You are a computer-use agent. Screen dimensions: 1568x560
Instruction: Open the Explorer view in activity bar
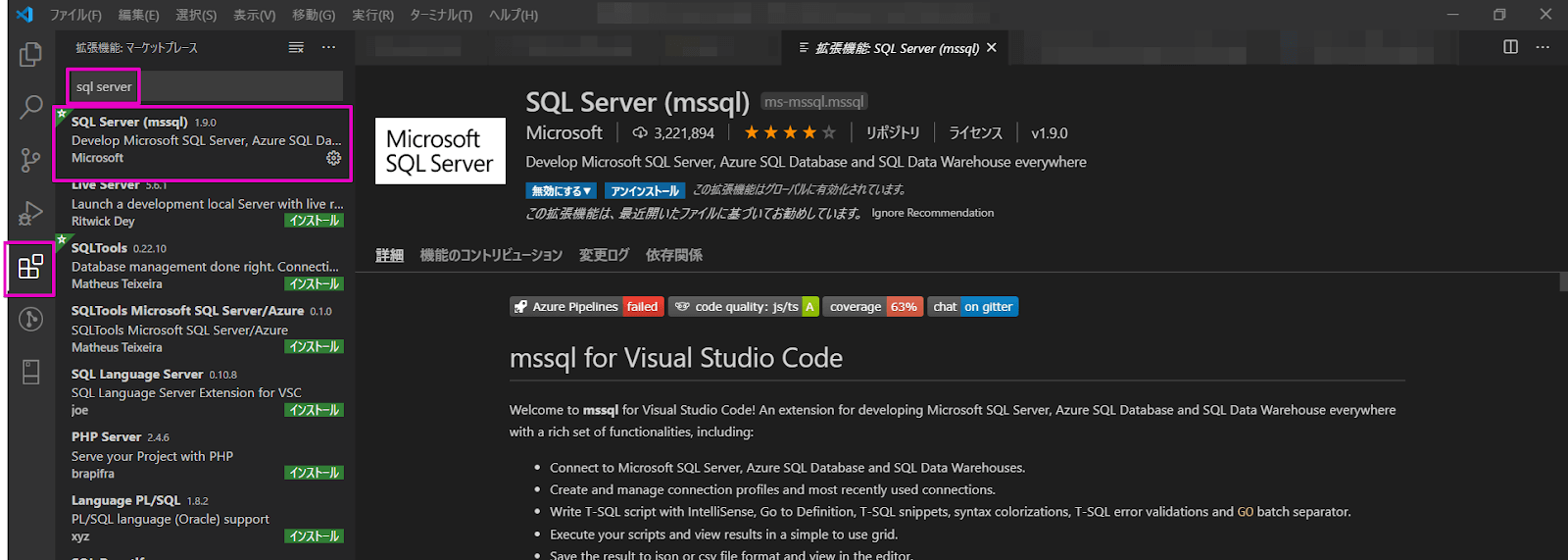point(30,54)
